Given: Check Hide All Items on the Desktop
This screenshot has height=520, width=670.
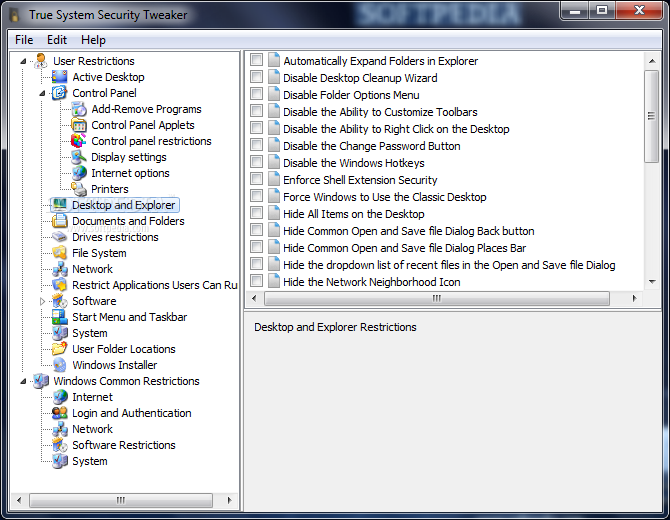Looking at the screenshot, I should pyautogui.click(x=256, y=213).
